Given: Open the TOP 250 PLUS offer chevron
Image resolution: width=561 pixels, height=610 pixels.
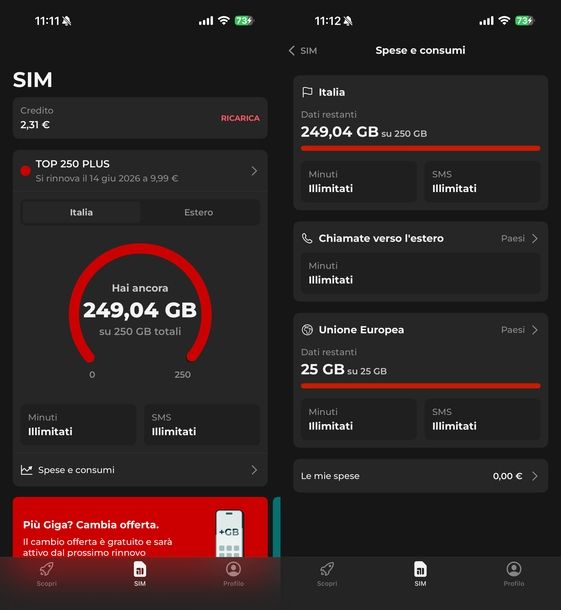Looking at the screenshot, I should point(254,171).
